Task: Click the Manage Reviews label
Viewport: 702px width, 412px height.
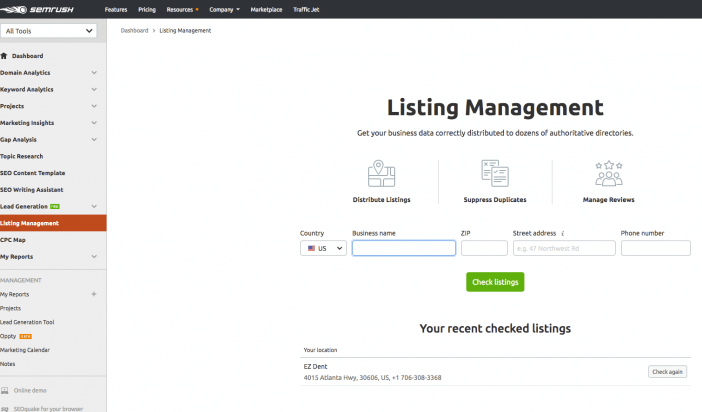Action: click(608, 200)
